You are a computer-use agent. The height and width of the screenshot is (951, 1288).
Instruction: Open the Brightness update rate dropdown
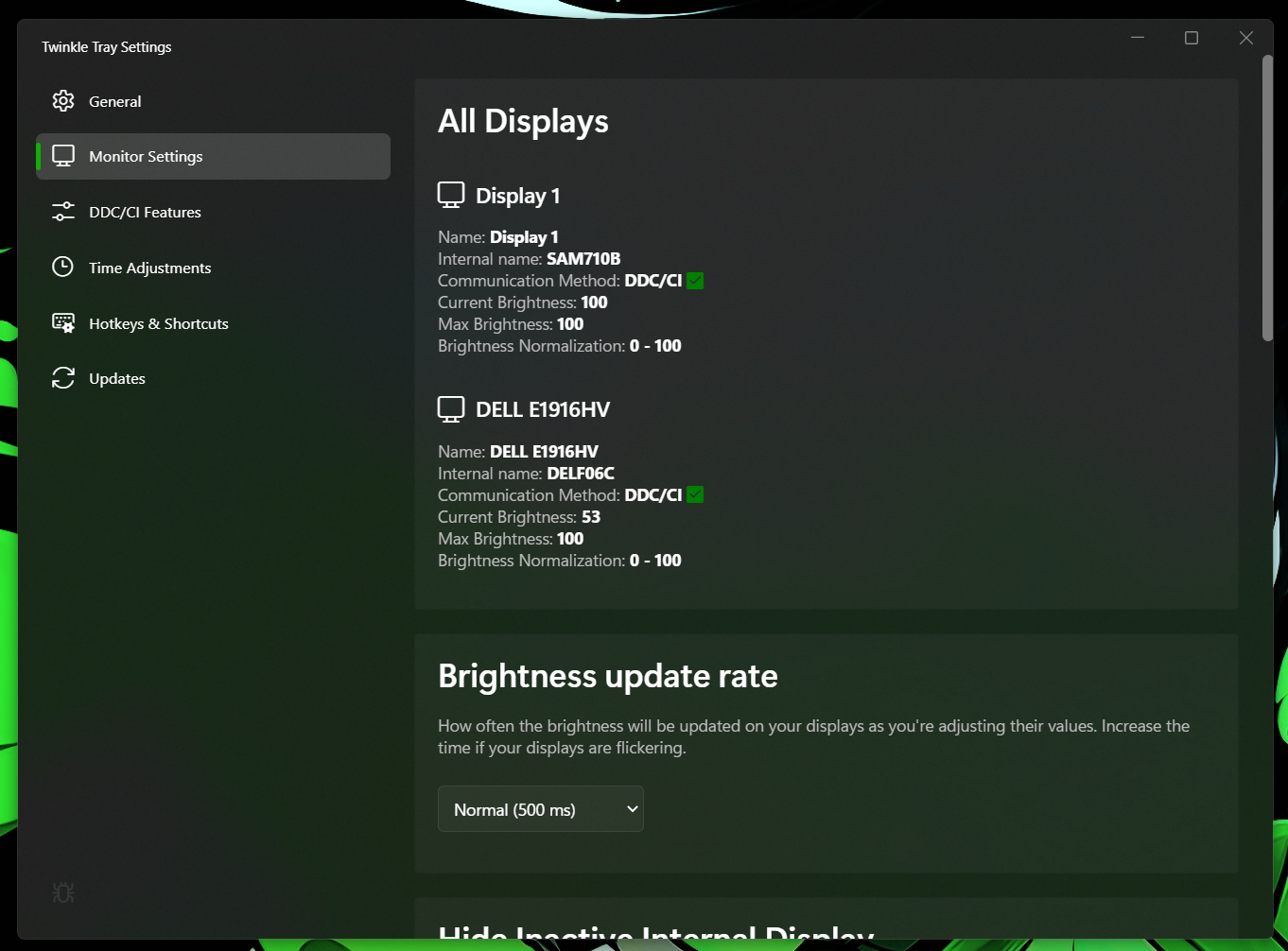[540, 808]
